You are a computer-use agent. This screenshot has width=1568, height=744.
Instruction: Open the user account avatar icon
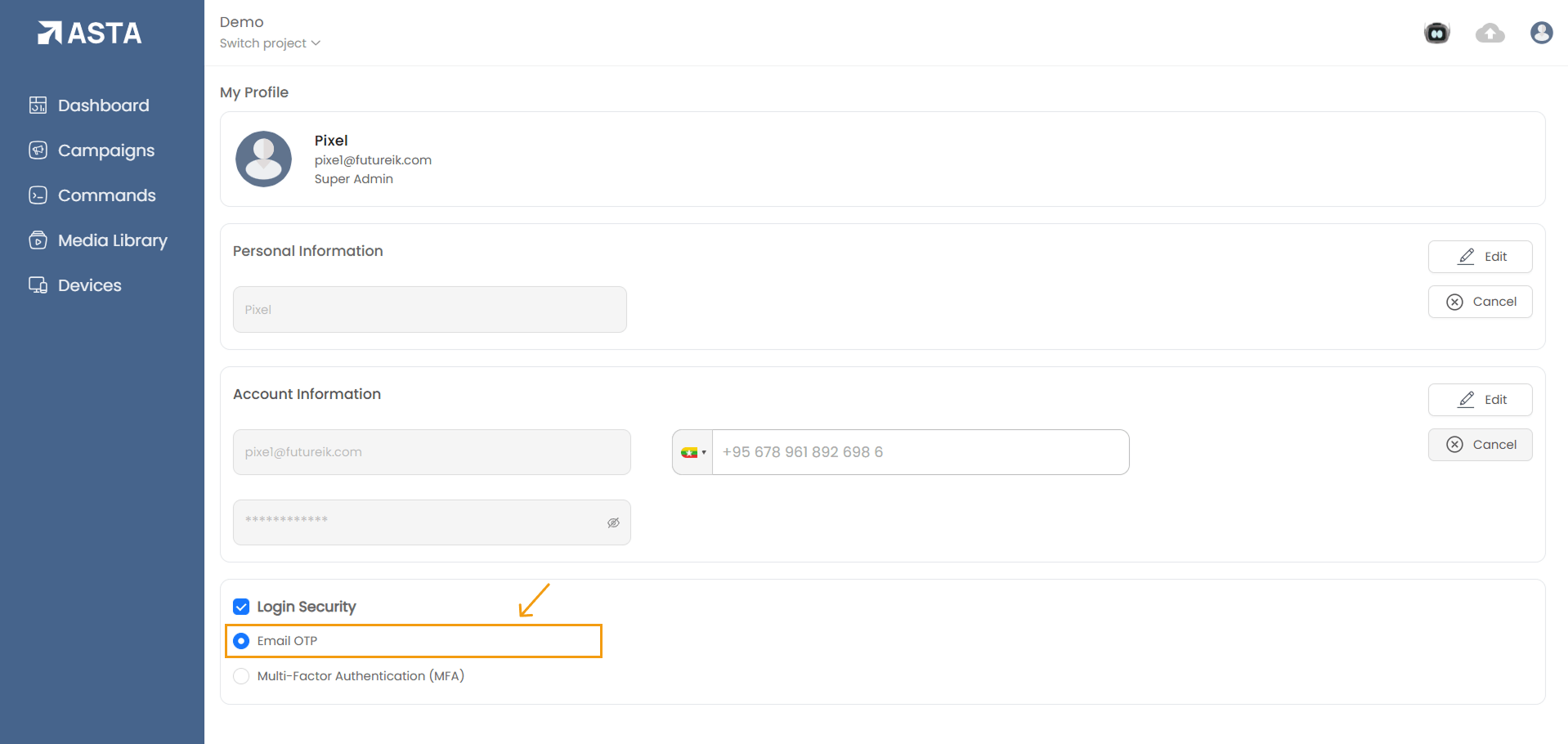tap(1541, 33)
